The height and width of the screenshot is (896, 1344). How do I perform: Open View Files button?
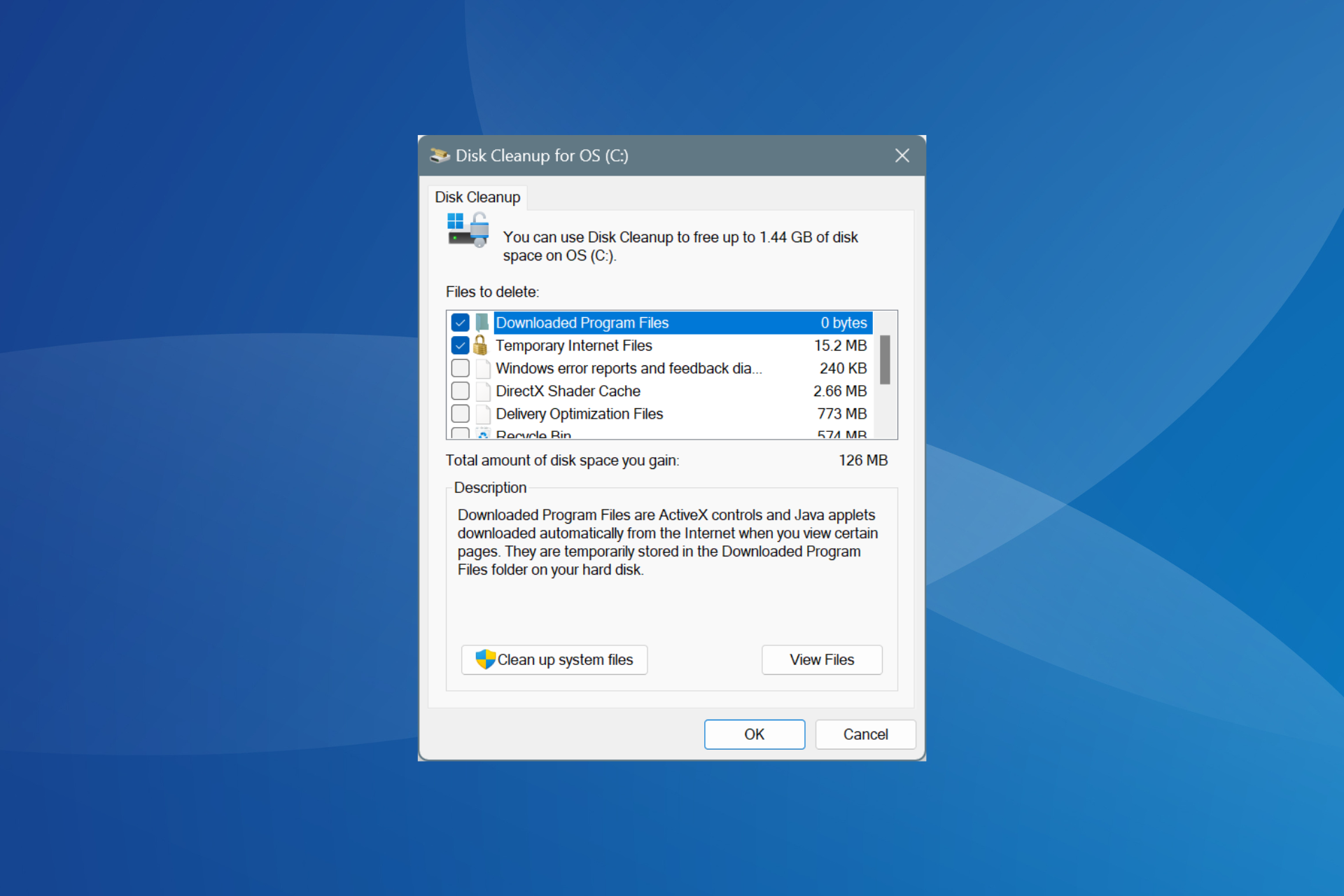coord(822,660)
